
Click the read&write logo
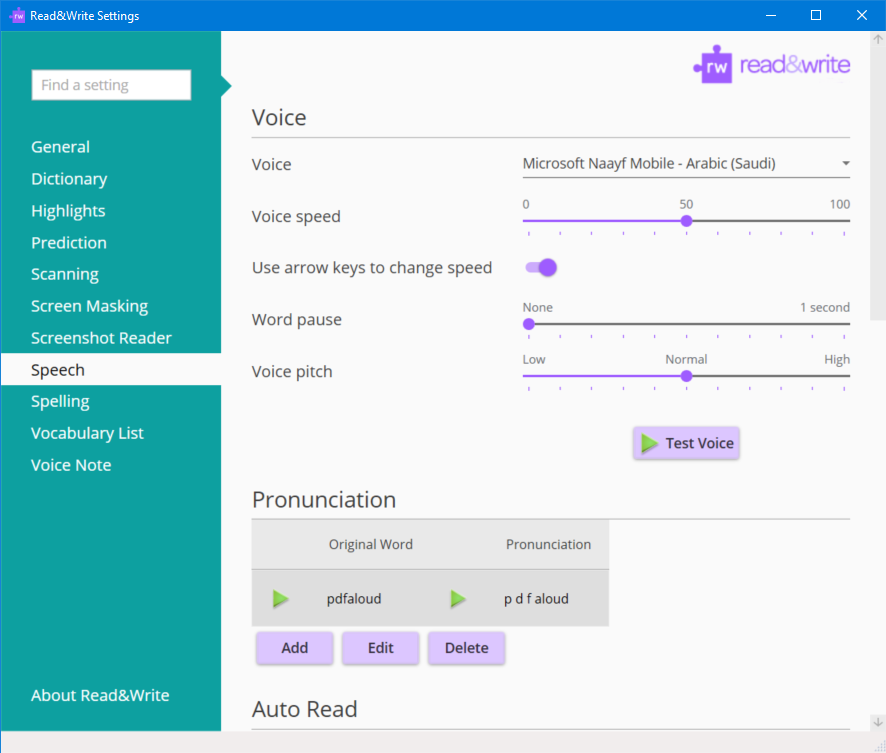click(x=771, y=64)
